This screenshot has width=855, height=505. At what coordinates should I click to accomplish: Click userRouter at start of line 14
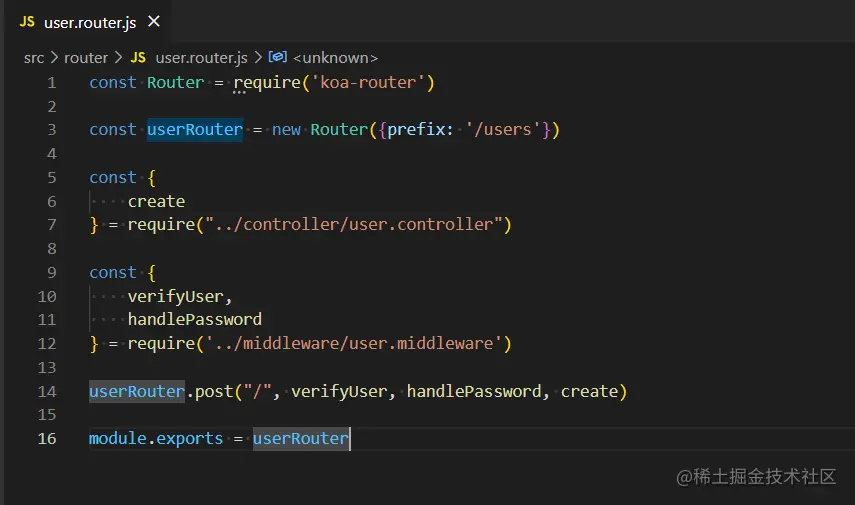pos(137,392)
